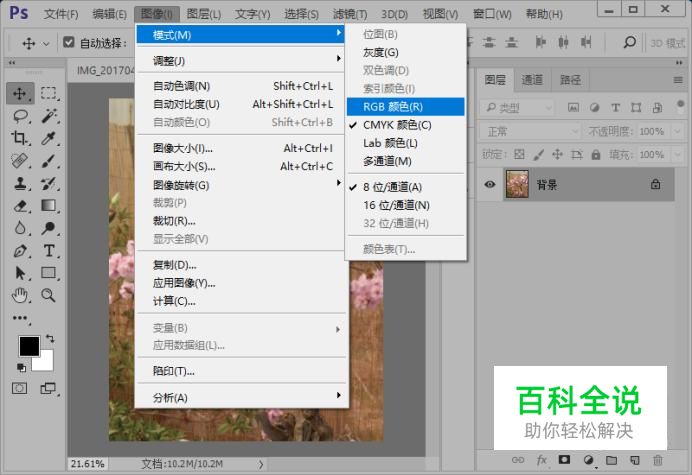
Task: Choose the Magic Wand tool
Action: (x=49, y=116)
